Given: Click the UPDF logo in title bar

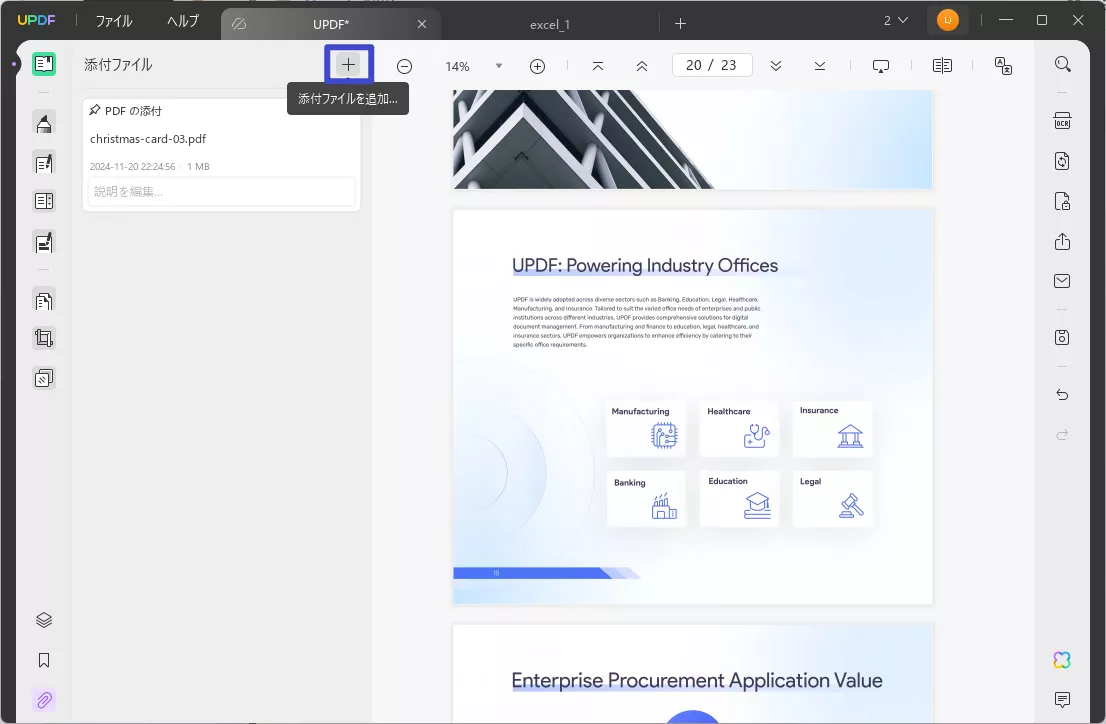Looking at the screenshot, I should (x=36, y=20).
